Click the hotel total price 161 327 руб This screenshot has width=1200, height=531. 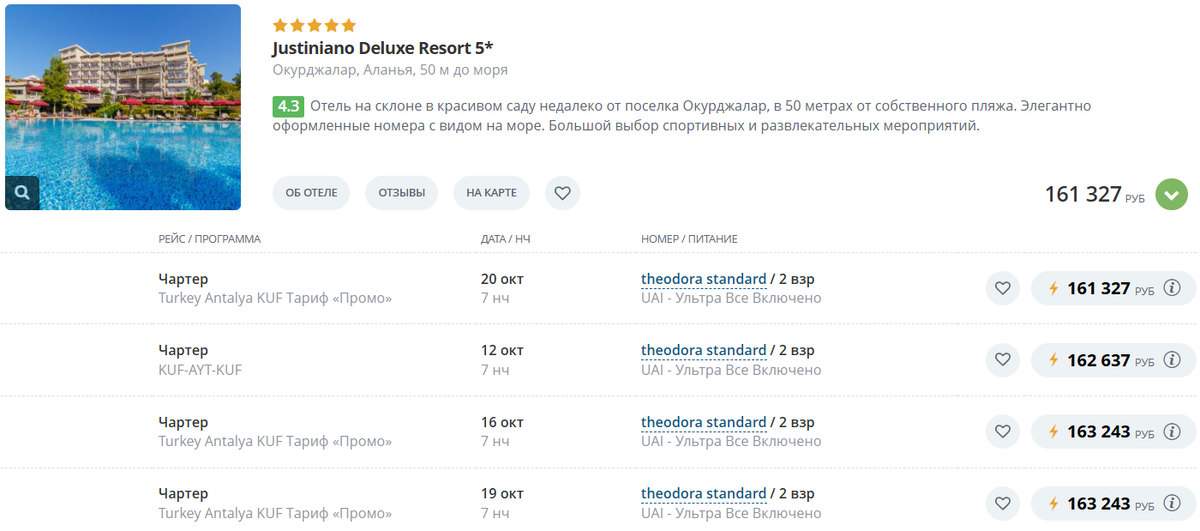pos(1095,194)
